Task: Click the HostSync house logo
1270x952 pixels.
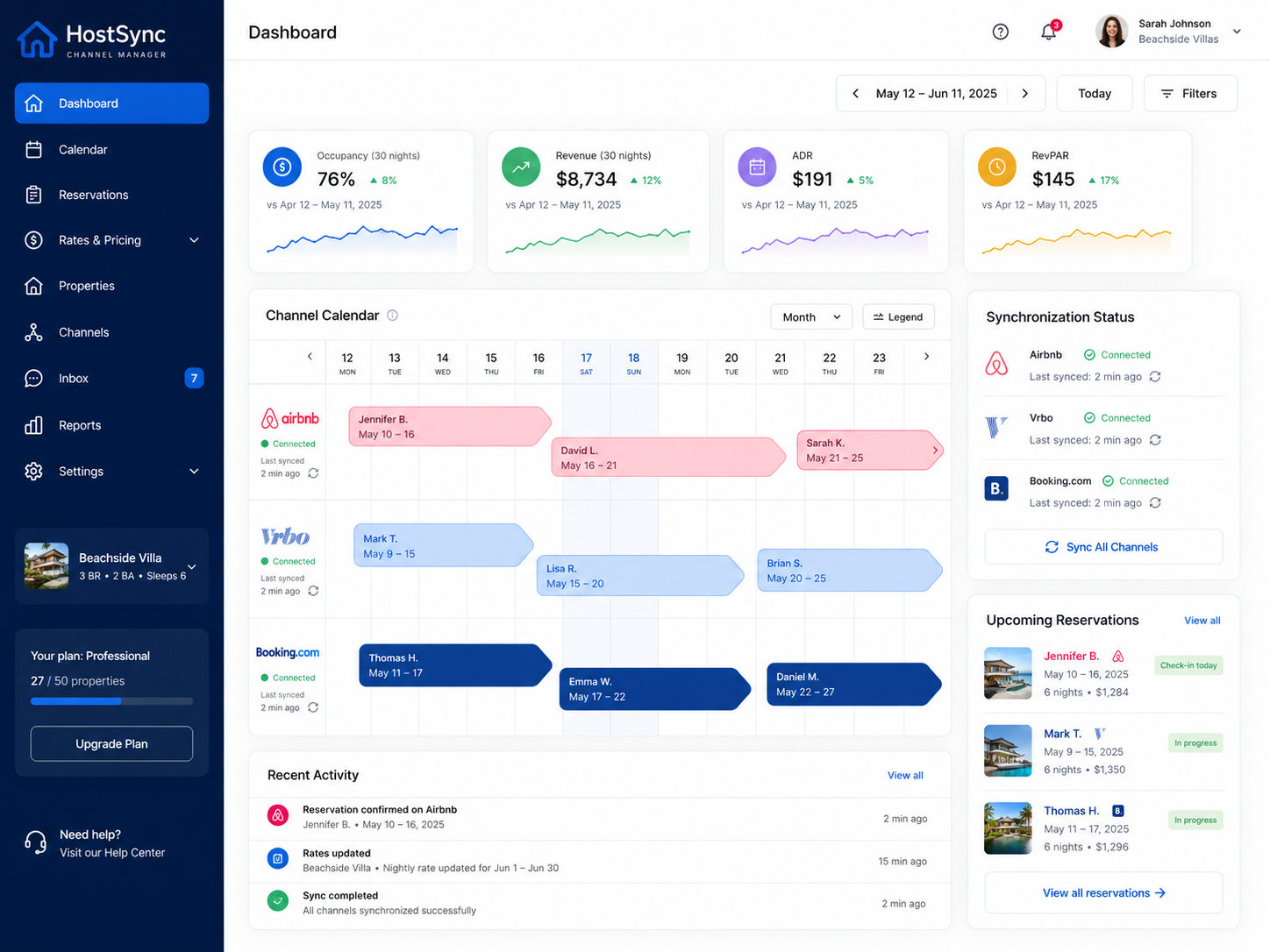Action: 37,39
